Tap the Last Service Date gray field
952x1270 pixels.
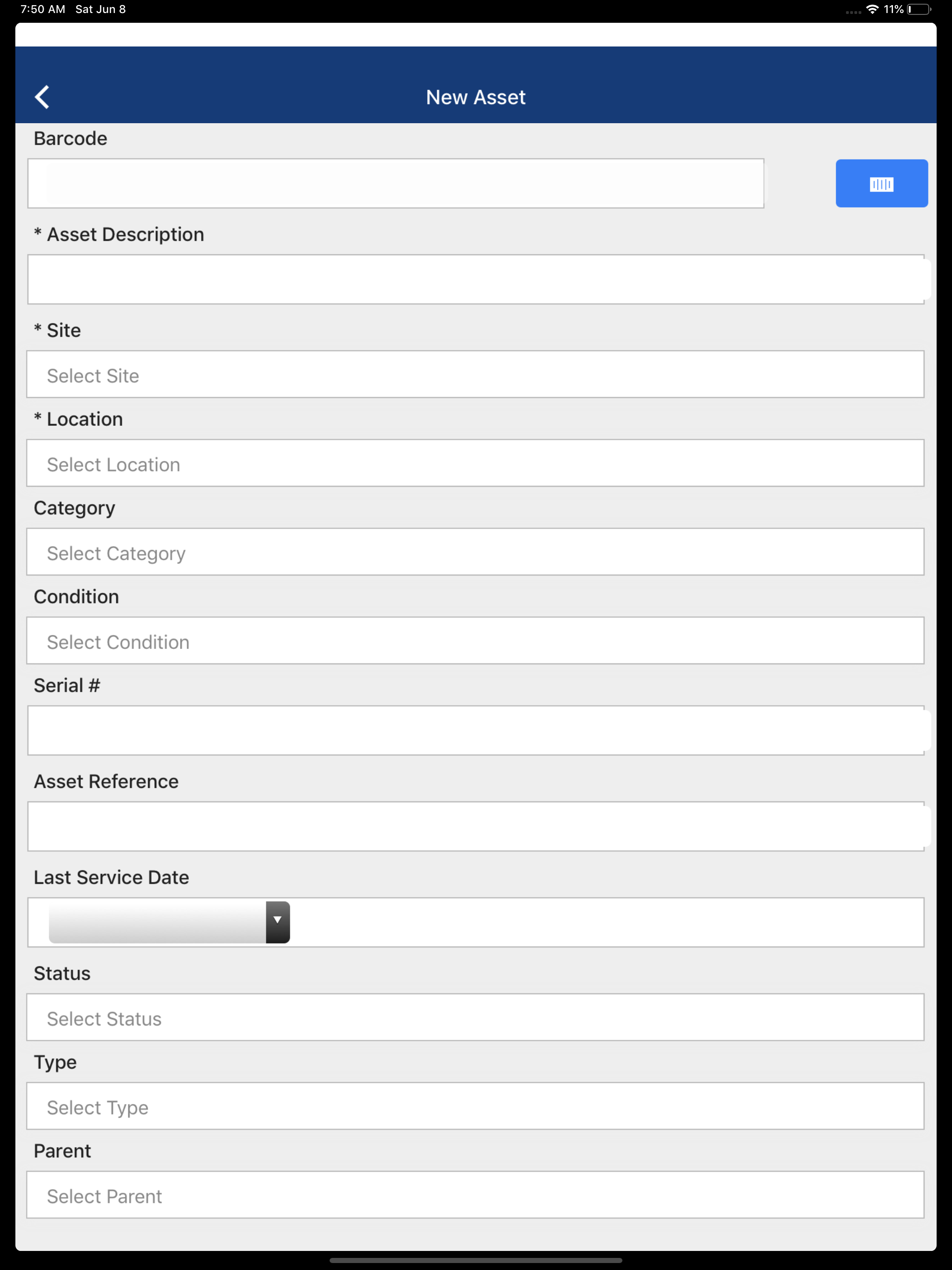pos(157,922)
